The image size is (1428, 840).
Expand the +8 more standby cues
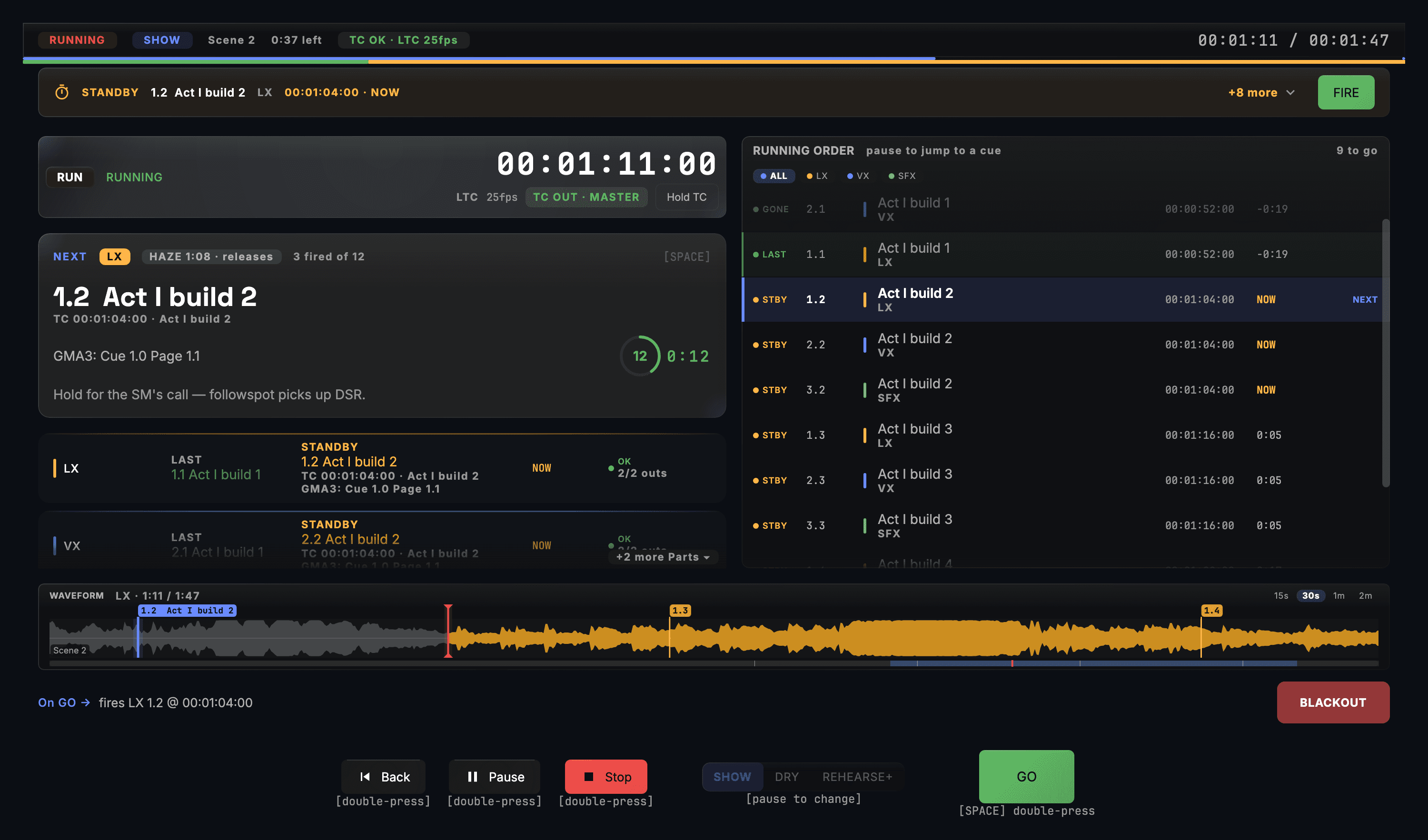pos(1261,92)
